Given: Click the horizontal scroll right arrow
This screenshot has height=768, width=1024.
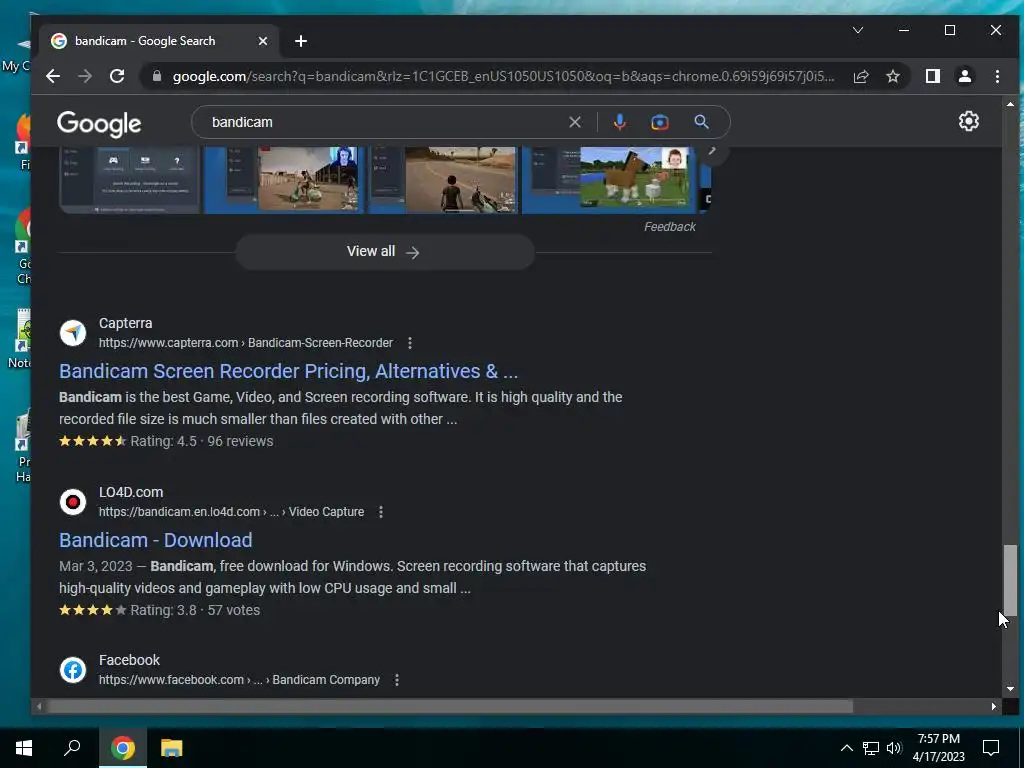Looking at the screenshot, I should 994,707.
